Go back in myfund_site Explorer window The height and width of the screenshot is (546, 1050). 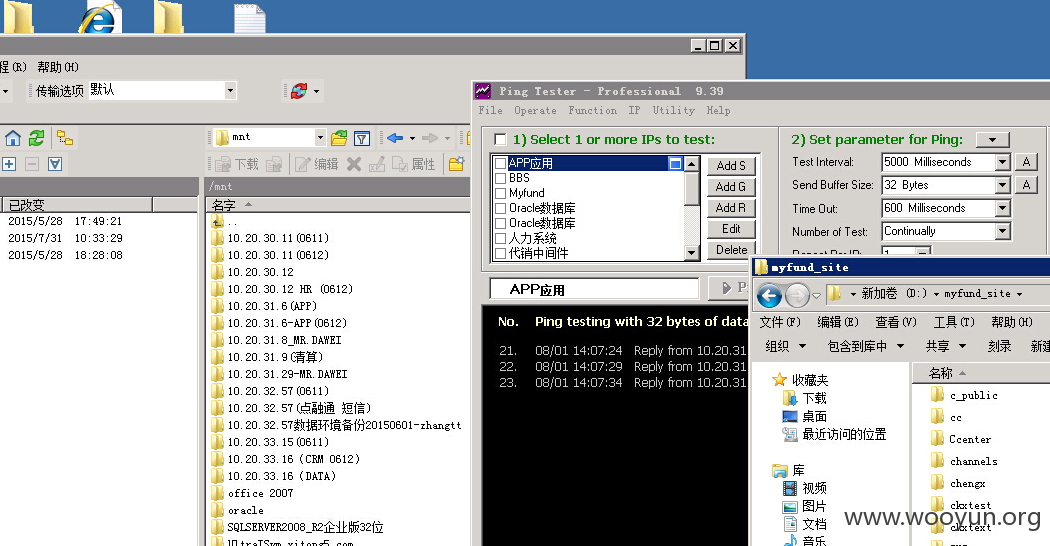click(x=769, y=295)
